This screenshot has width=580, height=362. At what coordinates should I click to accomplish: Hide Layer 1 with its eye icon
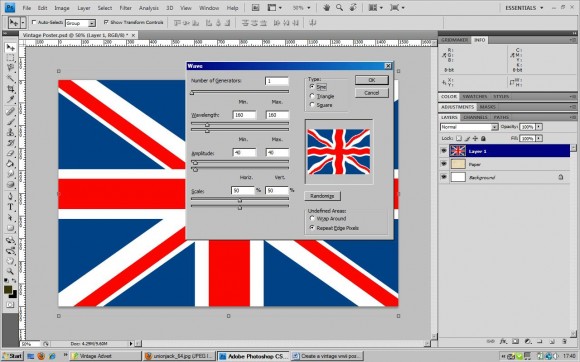click(444, 151)
